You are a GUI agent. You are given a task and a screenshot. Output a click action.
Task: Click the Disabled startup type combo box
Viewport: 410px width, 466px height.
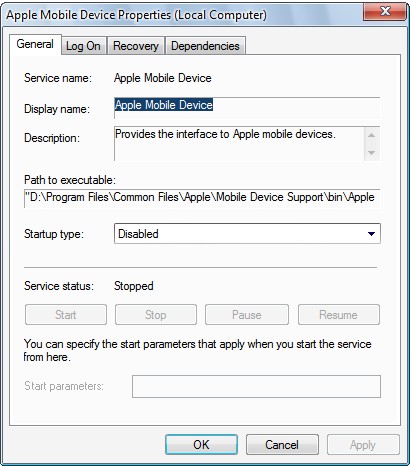pos(247,234)
